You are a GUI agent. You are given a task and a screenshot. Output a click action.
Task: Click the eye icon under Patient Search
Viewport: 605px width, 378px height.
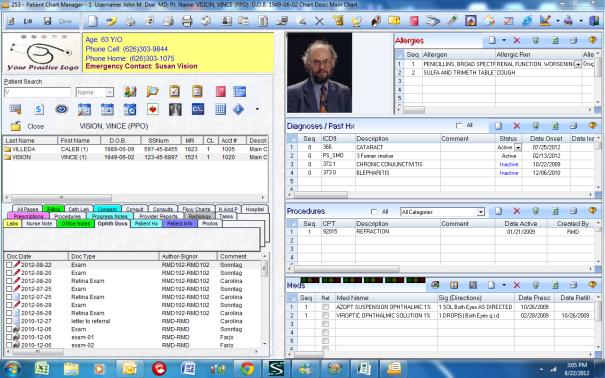[61, 110]
